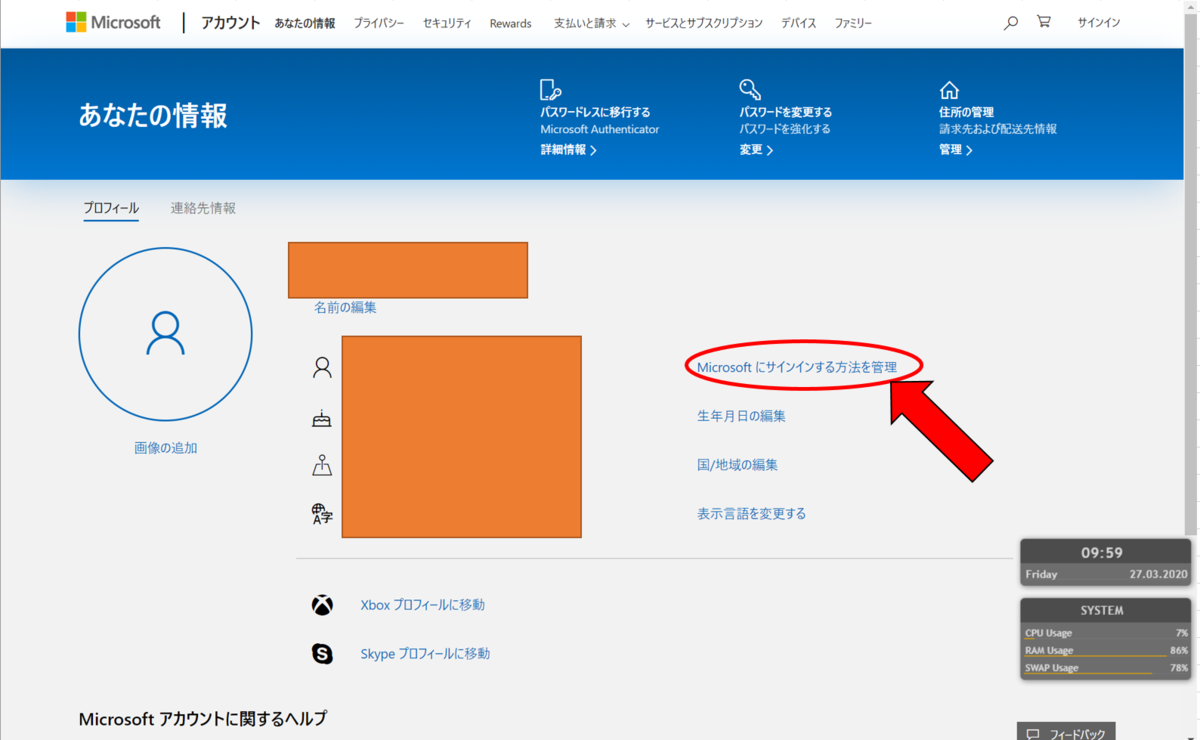Open サービスとサブスクリプション nav item
Screen dimensions: 1200x740
coord(704,23)
